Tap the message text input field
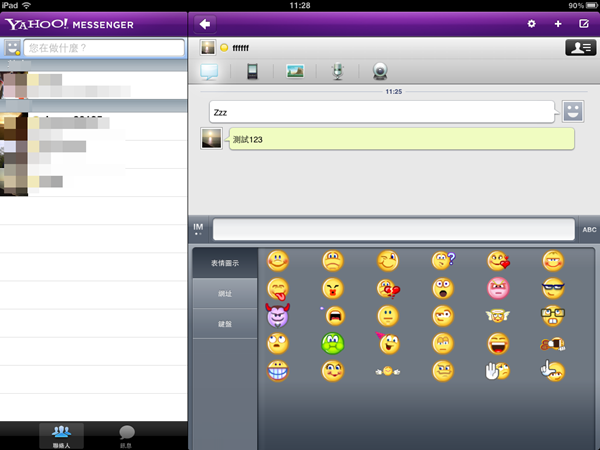 coord(394,230)
